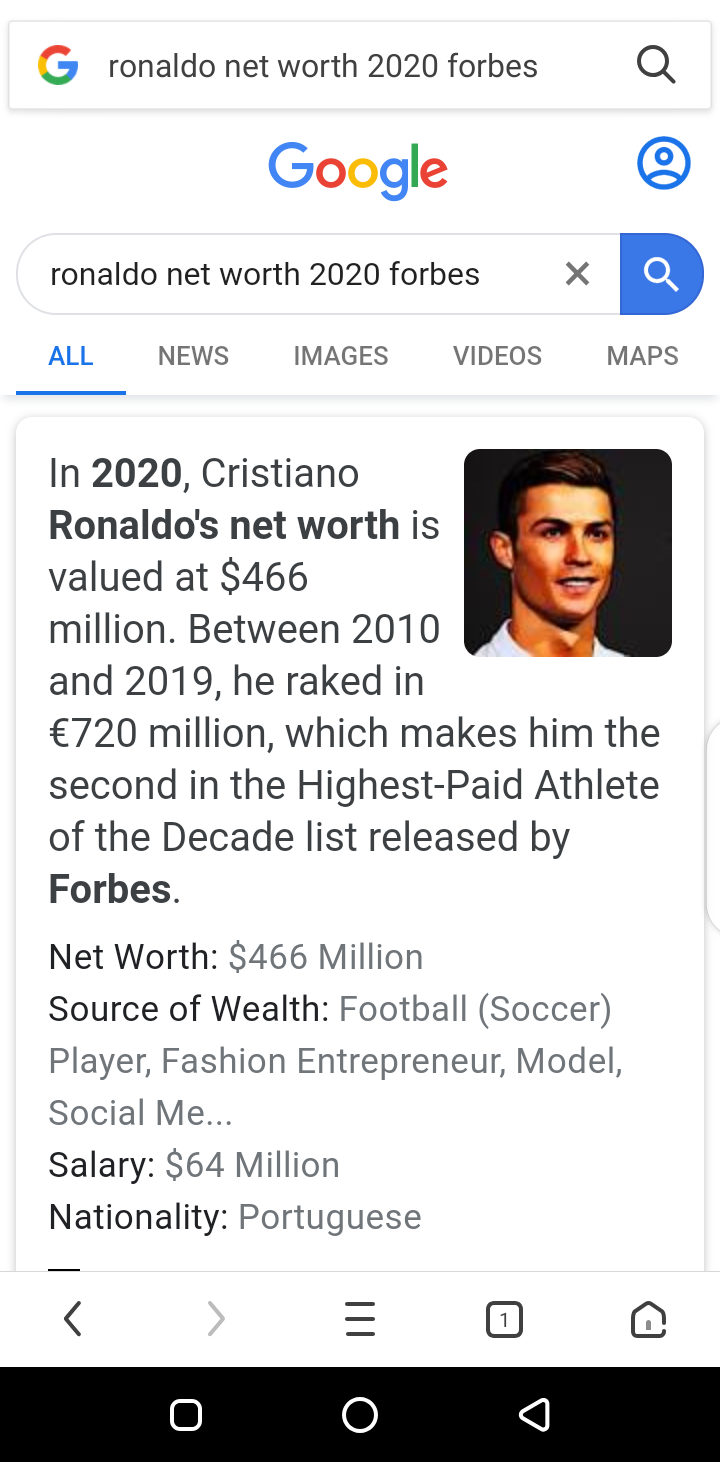Open the Google account profile icon
The image size is (720, 1462).
663,164
